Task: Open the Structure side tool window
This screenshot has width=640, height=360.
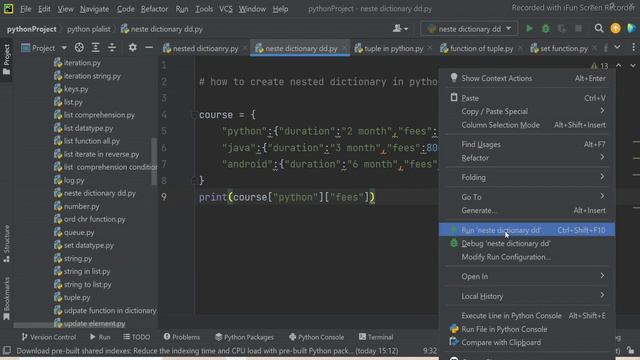Action: pyautogui.click(x=7, y=243)
